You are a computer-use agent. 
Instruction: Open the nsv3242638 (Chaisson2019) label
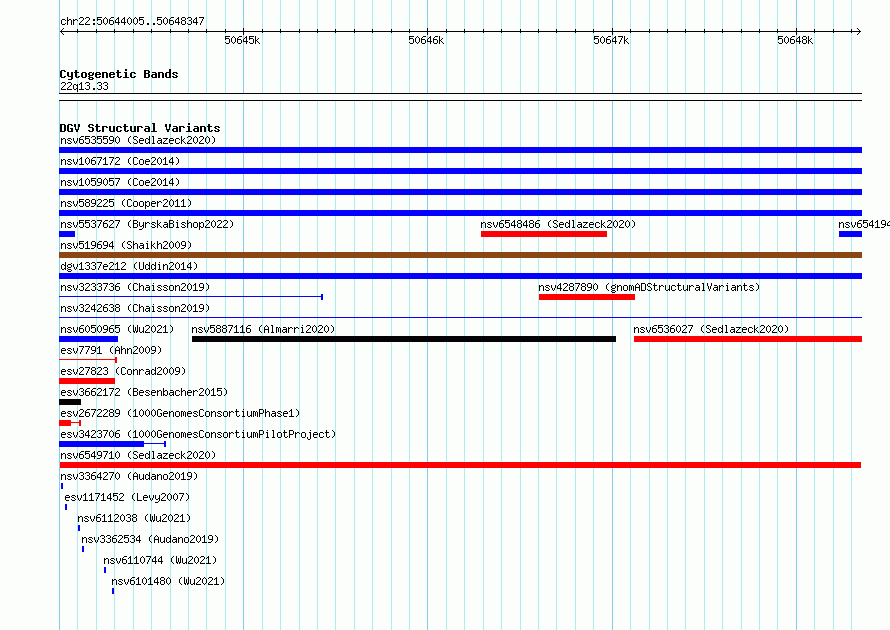pyautogui.click(x=135, y=308)
